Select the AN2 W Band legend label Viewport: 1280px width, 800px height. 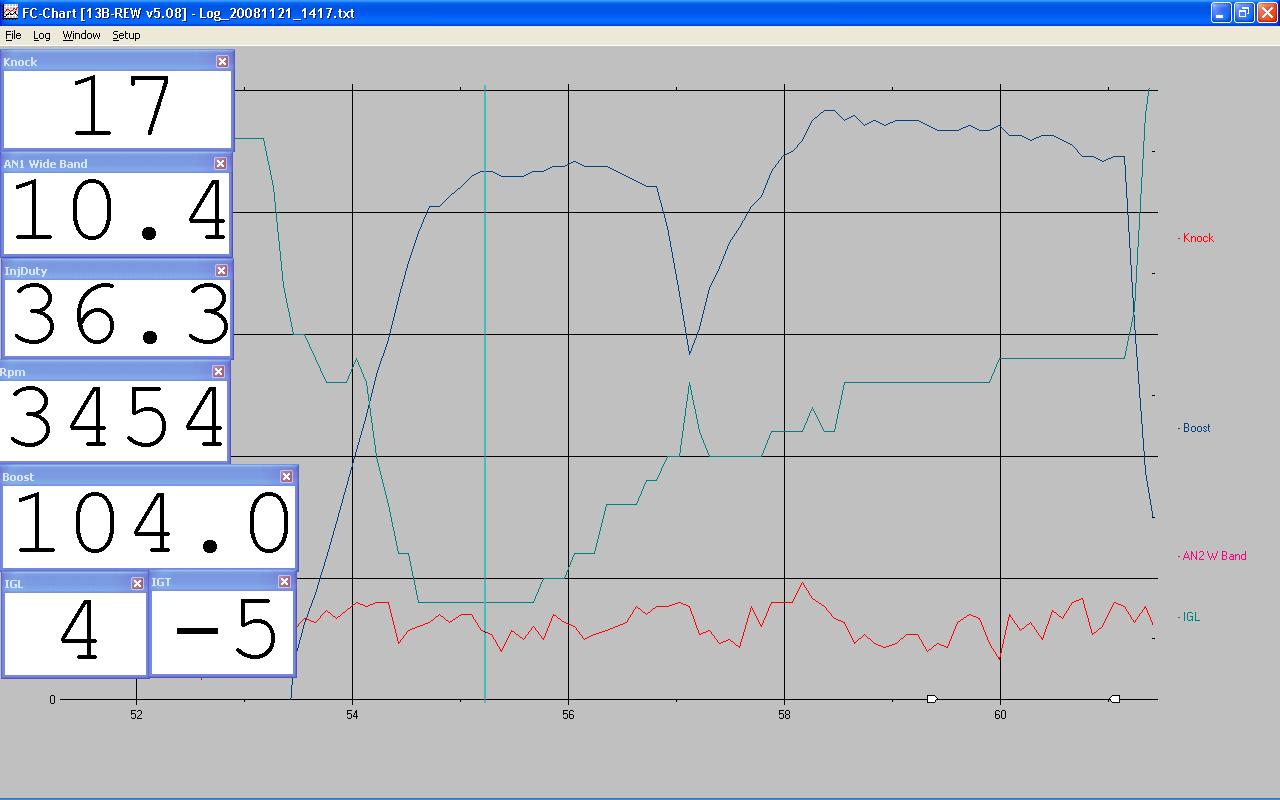pos(1212,556)
